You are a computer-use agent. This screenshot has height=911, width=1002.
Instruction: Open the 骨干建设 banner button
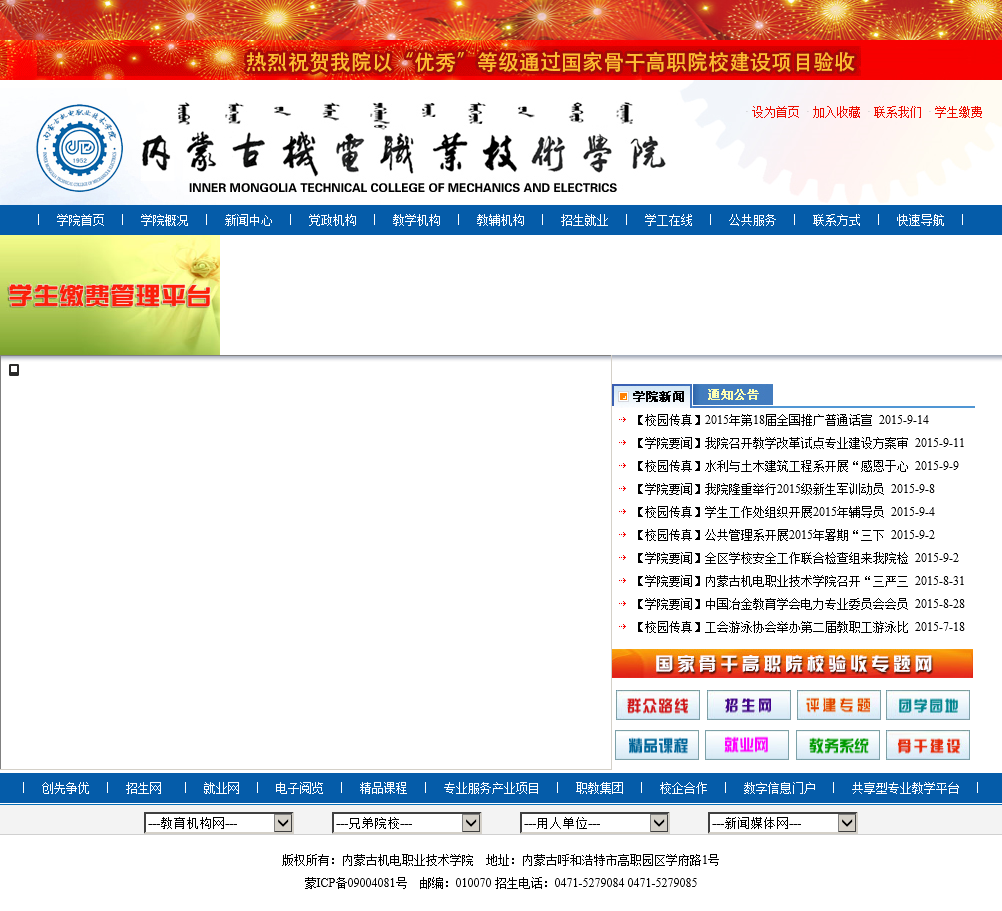pos(928,745)
